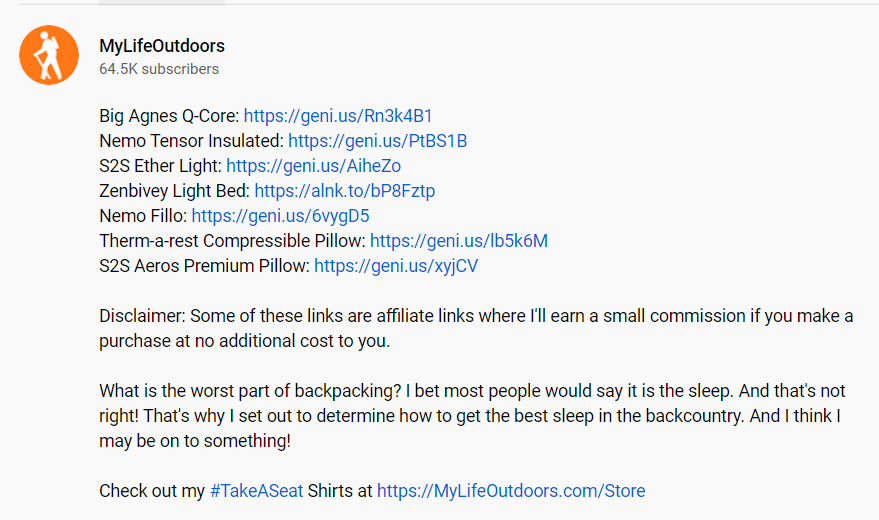Screen dimensions: 879x520
Task: Click the "Big Agnes Q-Core:" label text
Action: coord(169,116)
